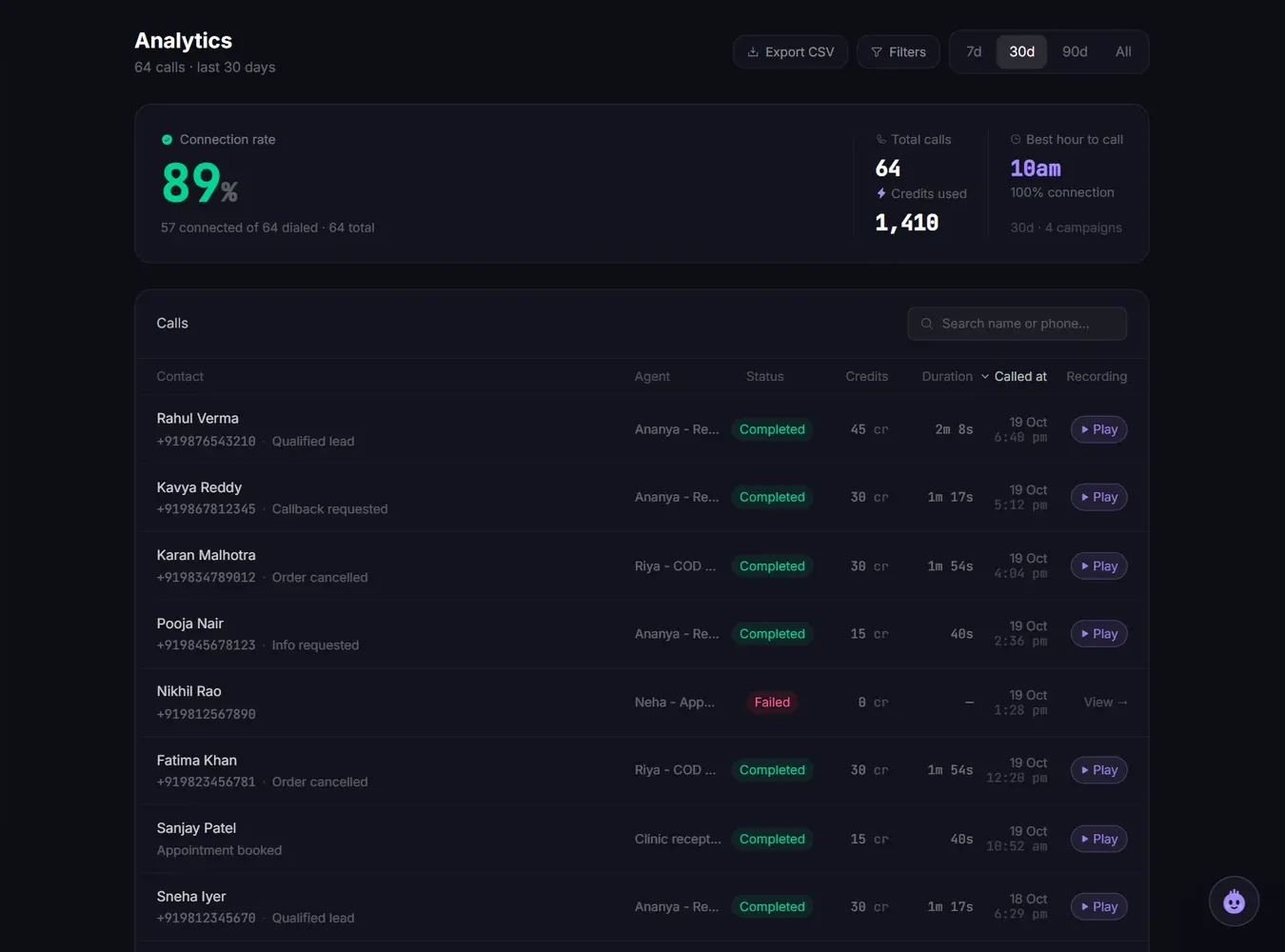
Task: Click the Recording column header
Action: click(1097, 377)
